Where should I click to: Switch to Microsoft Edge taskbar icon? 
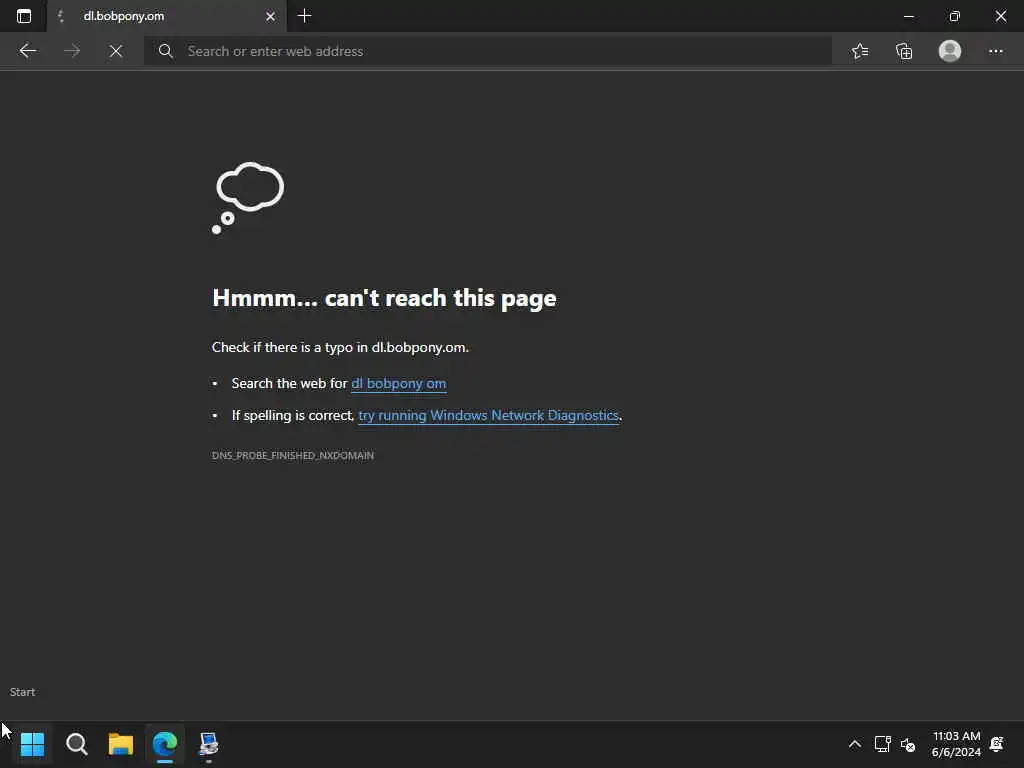pyautogui.click(x=165, y=744)
